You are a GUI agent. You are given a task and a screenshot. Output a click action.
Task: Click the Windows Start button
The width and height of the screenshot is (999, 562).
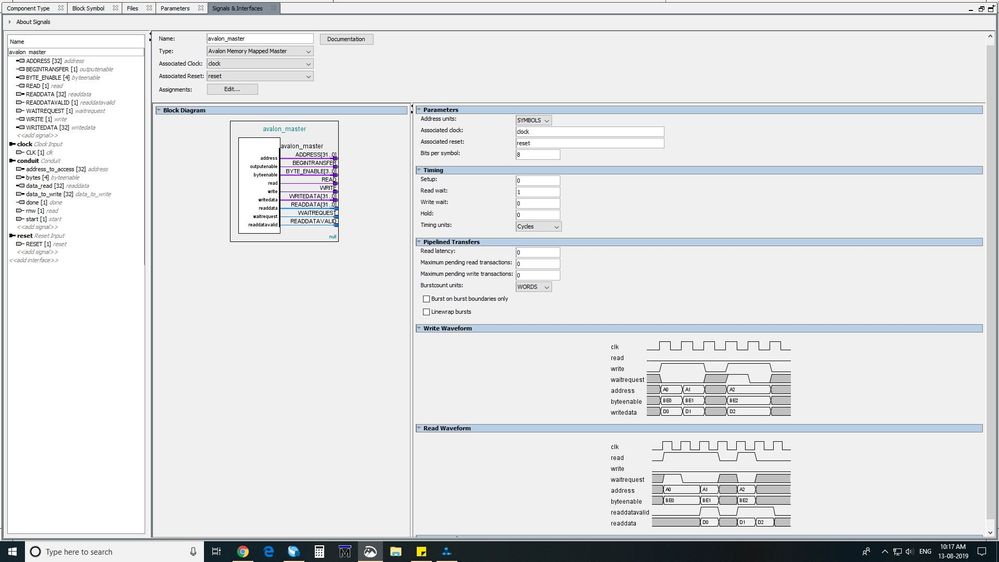(11, 551)
